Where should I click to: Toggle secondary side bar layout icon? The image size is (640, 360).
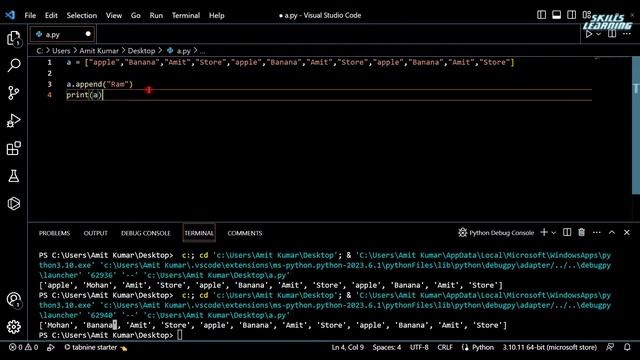[x=571, y=15]
